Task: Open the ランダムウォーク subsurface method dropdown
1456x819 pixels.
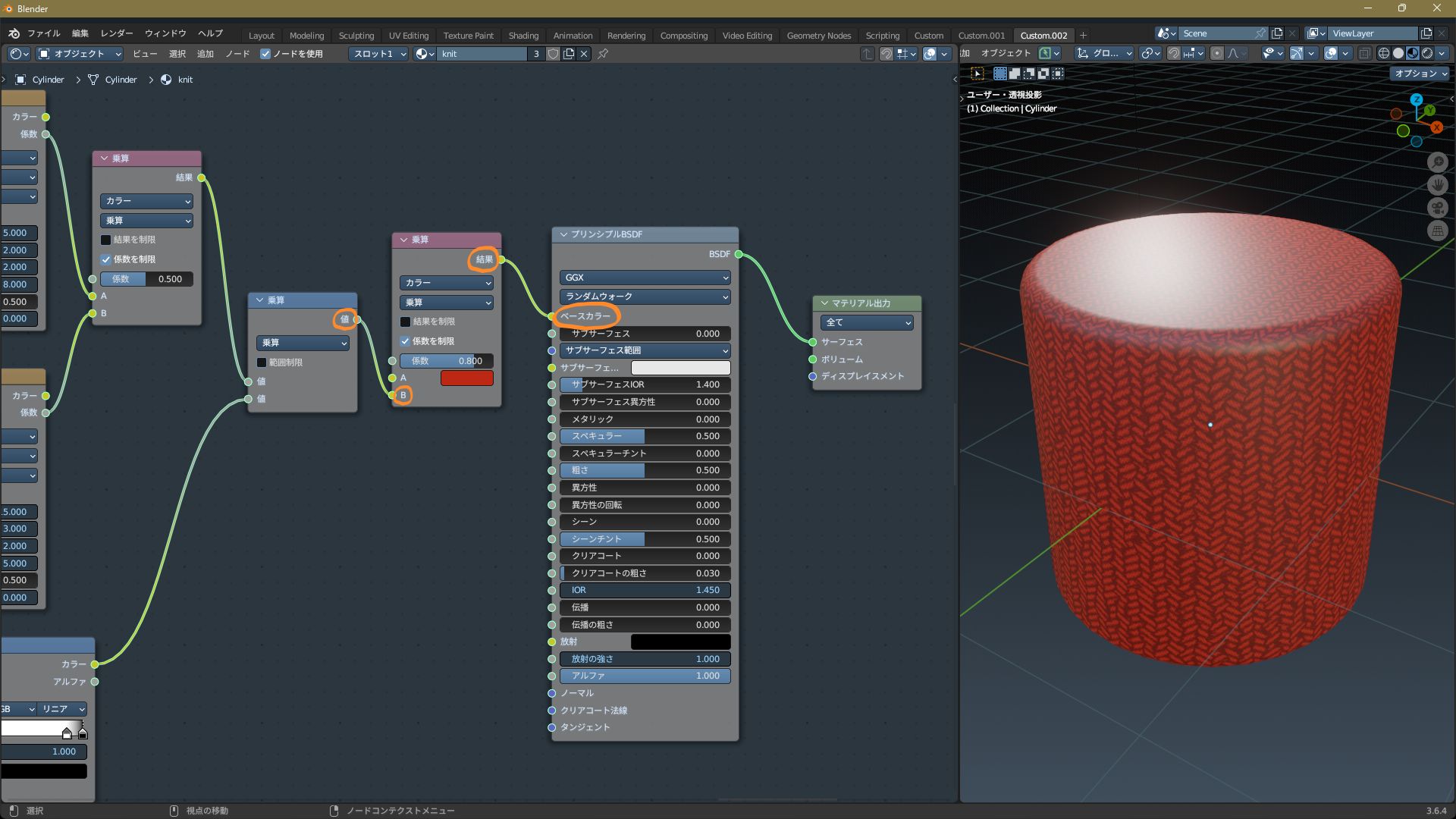Action: pos(645,297)
